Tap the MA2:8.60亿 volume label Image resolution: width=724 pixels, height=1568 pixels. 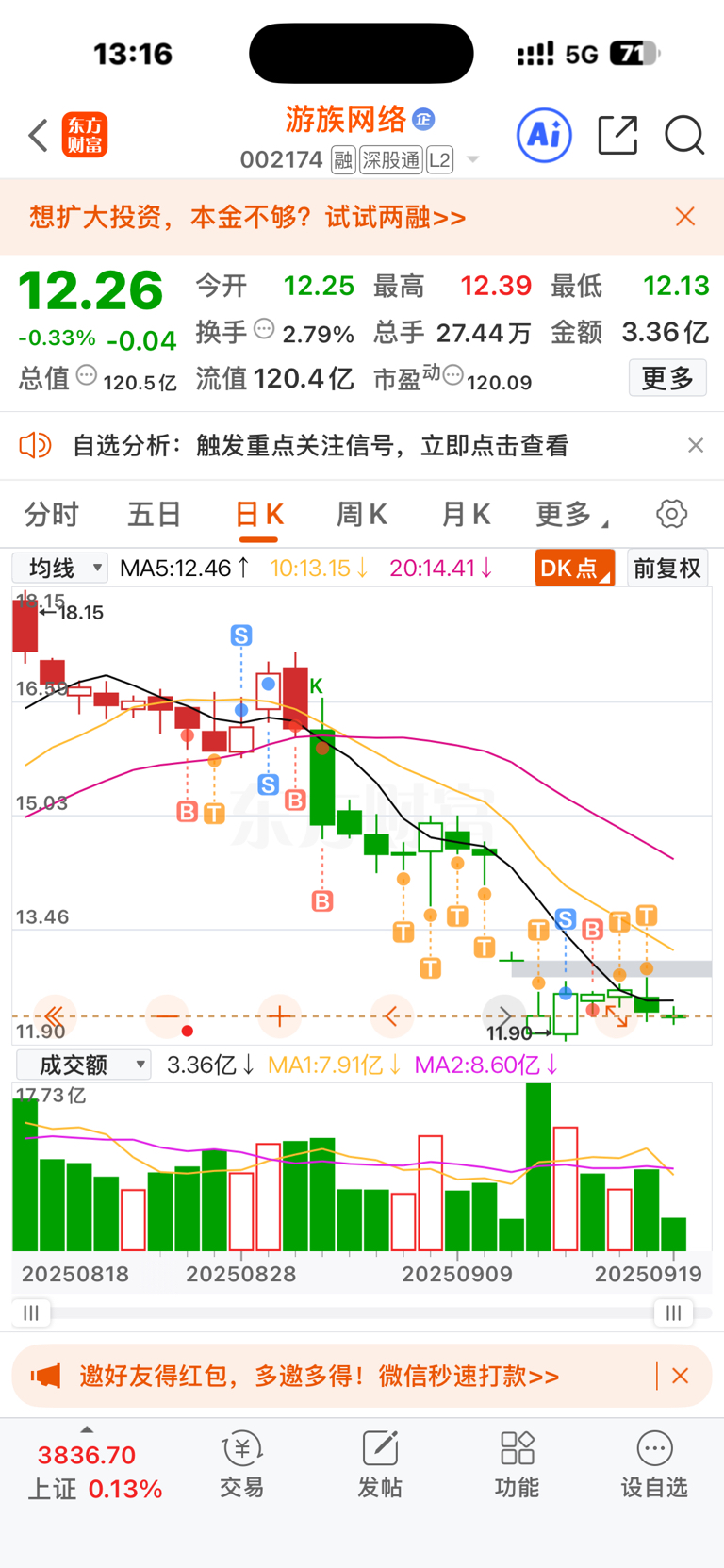tap(486, 1065)
